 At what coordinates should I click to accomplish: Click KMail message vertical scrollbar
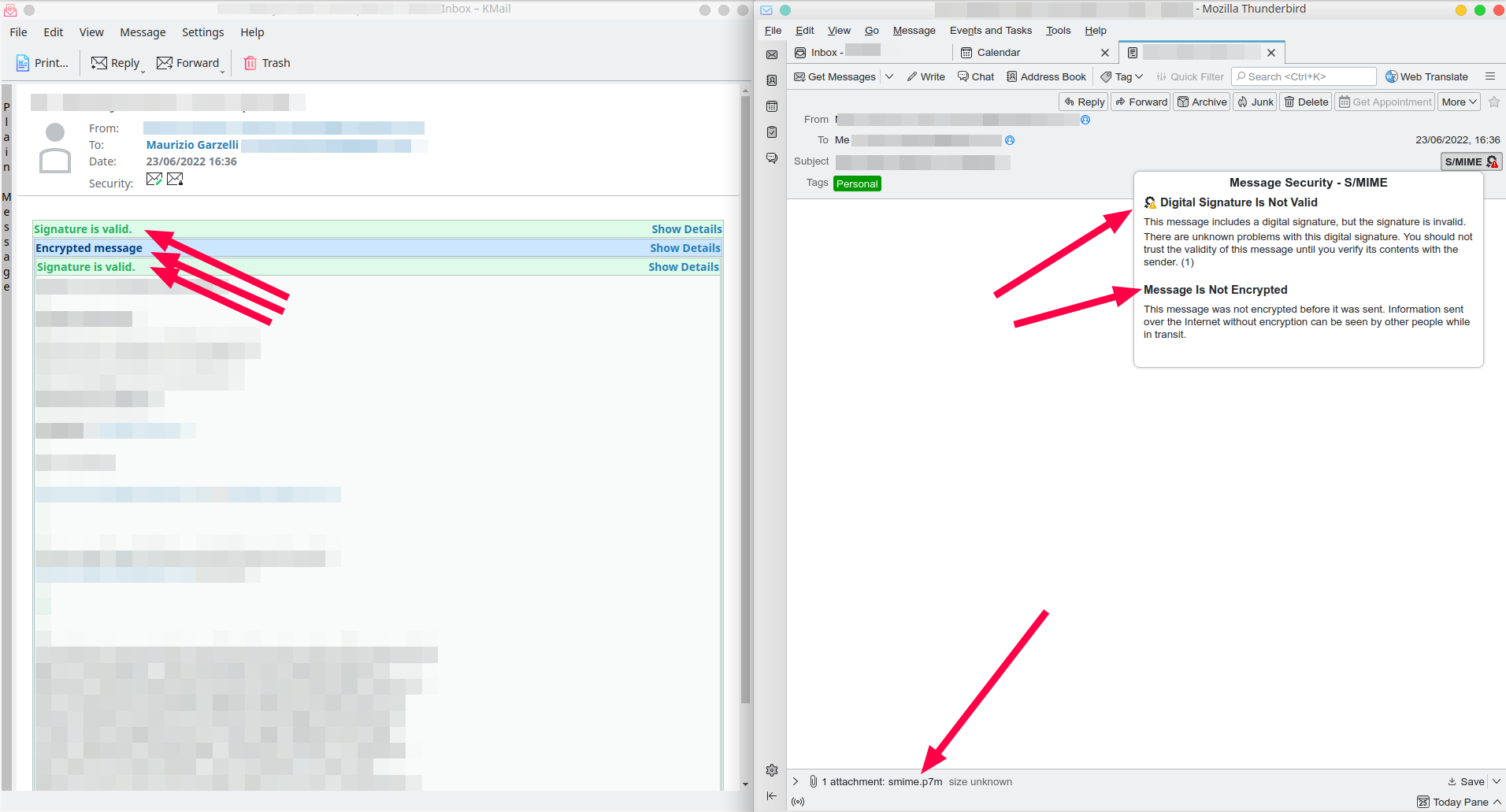click(x=745, y=400)
